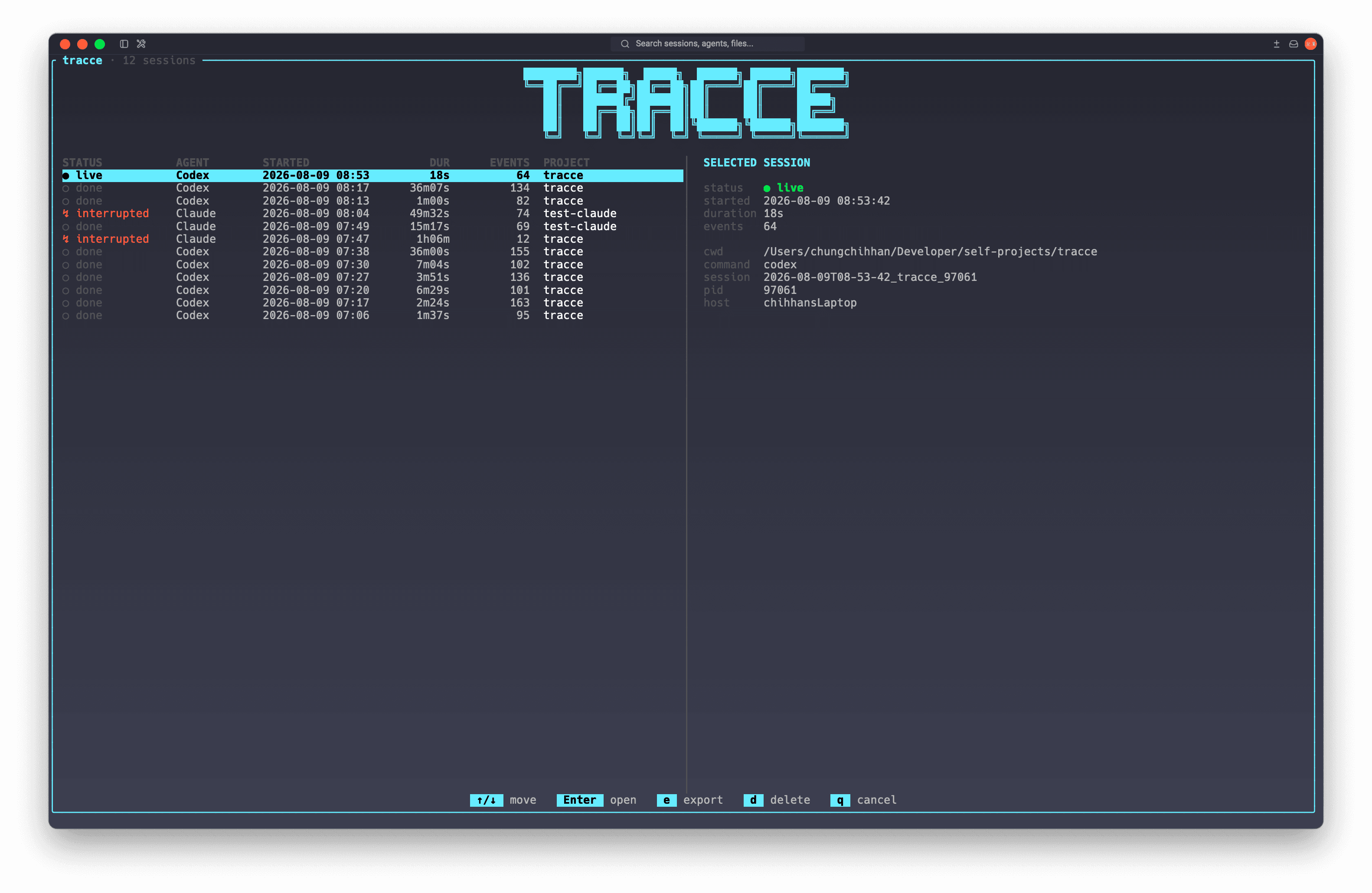Click the EVENTS column header
Viewport: 1372px width, 893px height.
(510, 163)
